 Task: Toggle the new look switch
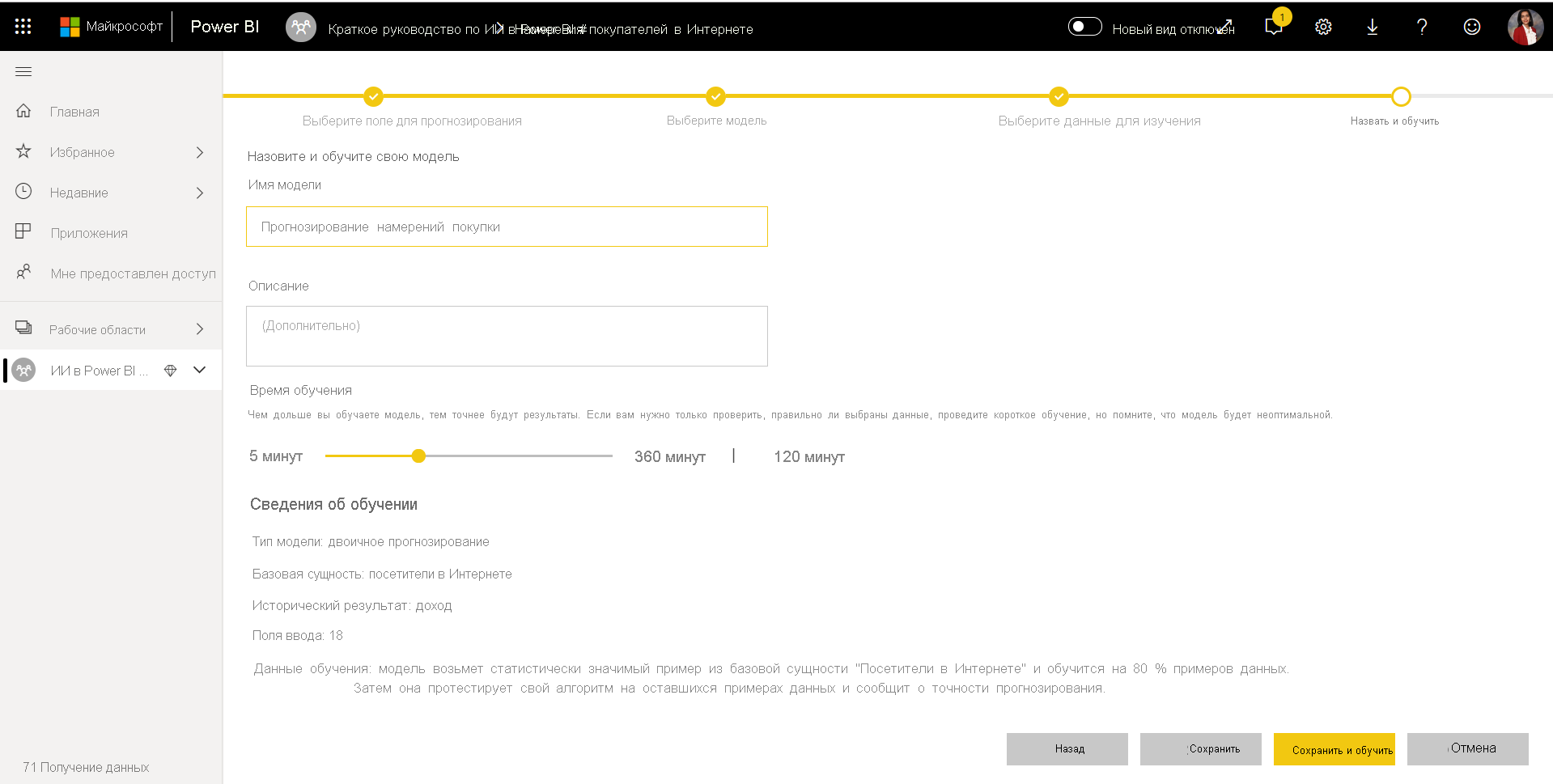(1084, 27)
